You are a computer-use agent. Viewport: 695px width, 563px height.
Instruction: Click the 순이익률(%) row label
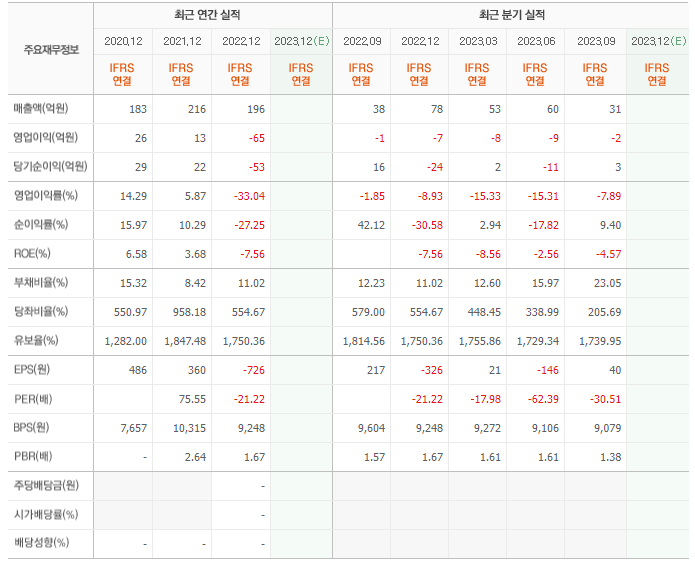[41, 224]
